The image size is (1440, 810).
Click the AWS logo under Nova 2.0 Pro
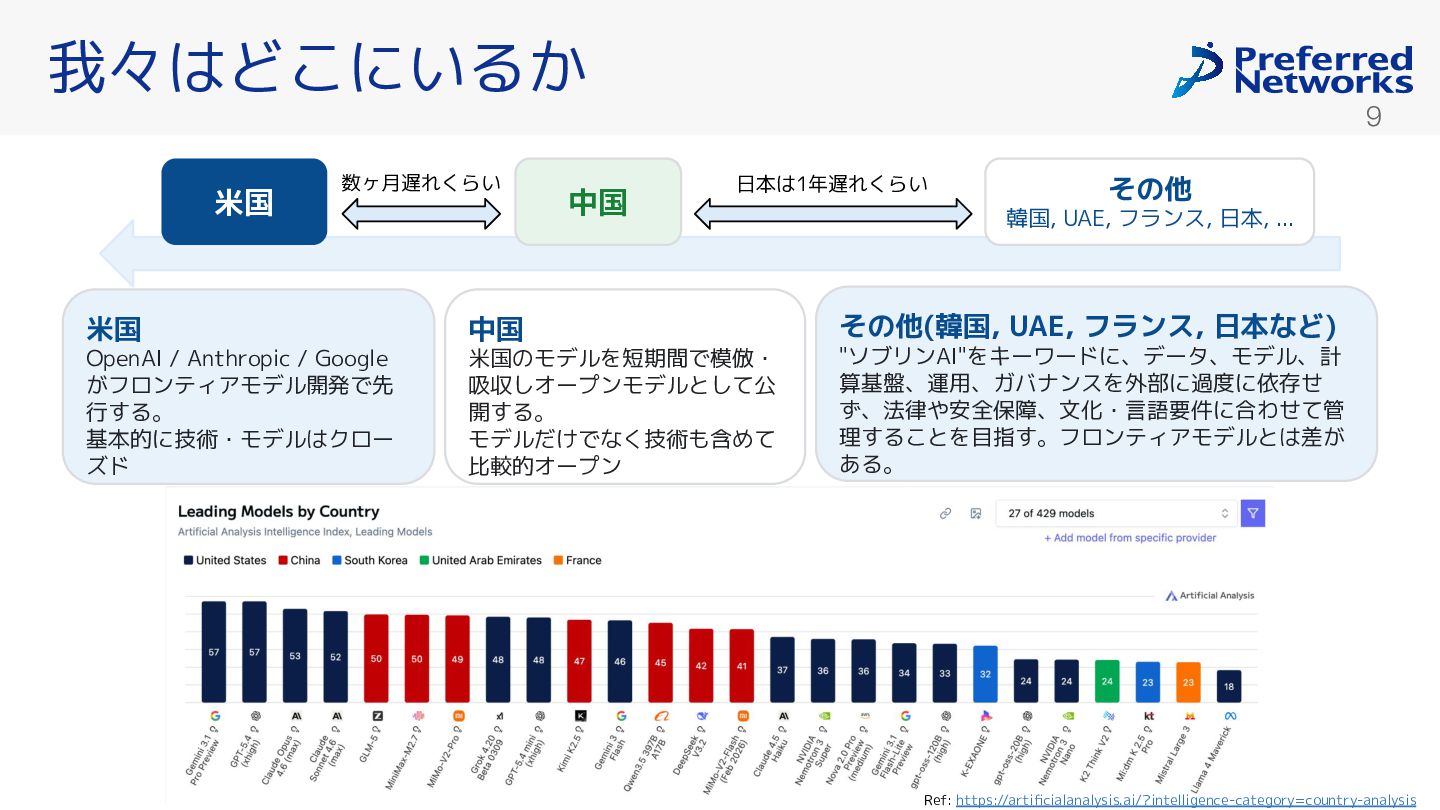(864, 716)
